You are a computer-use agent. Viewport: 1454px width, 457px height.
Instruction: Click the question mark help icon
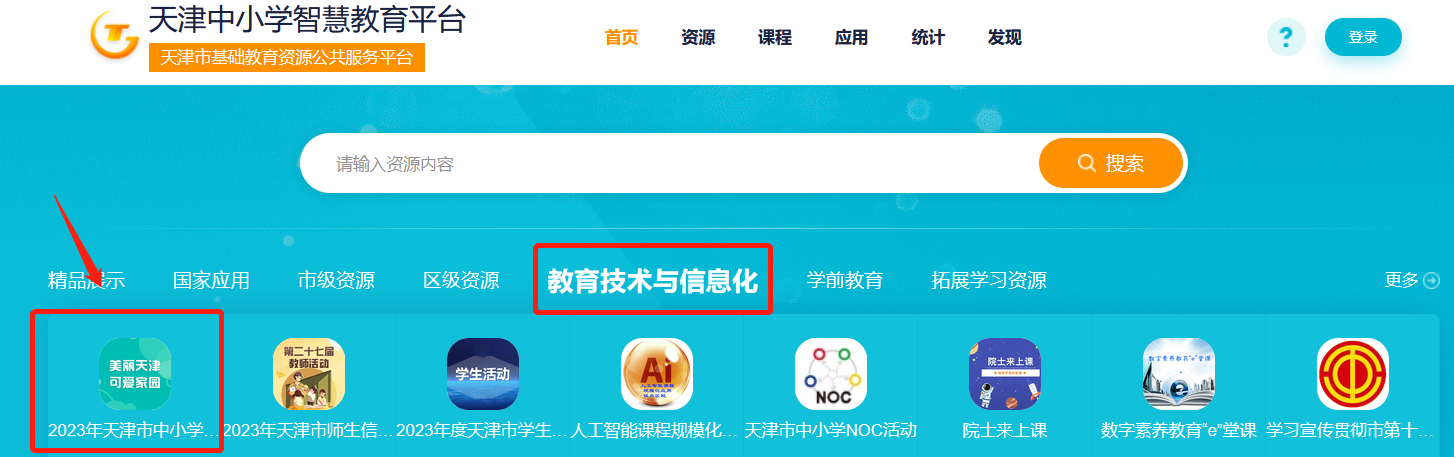click(1286, 37)
